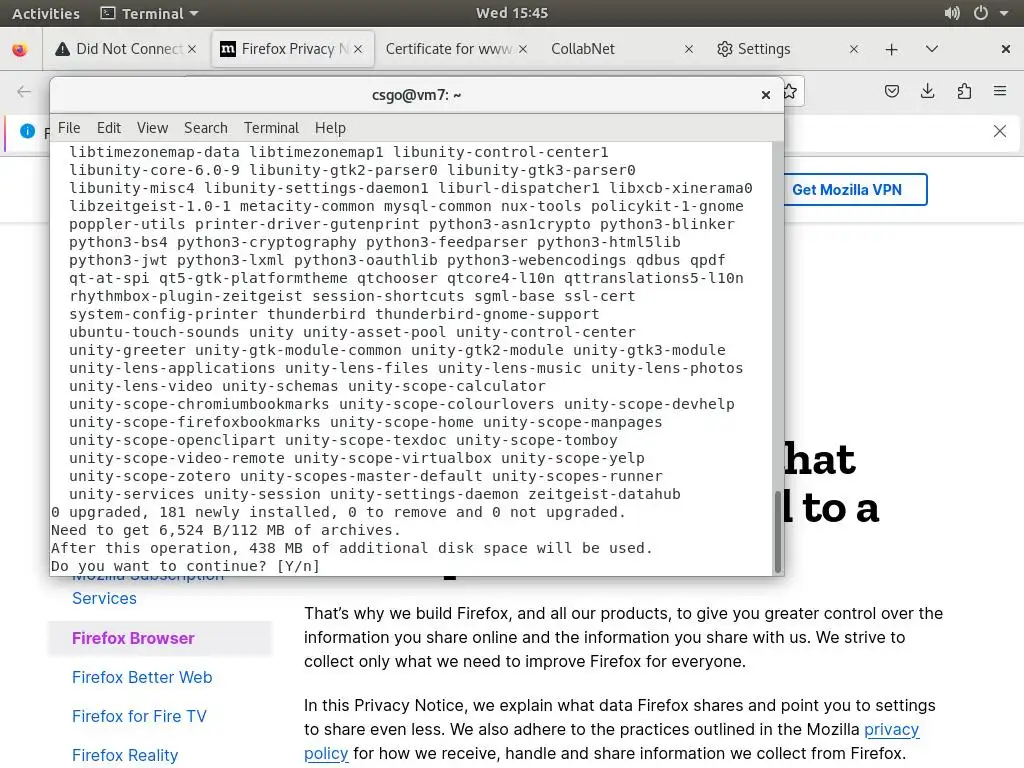Screen dimensions: 1024x768
Task: Open the terminal View menu
Action: [152, 128]
